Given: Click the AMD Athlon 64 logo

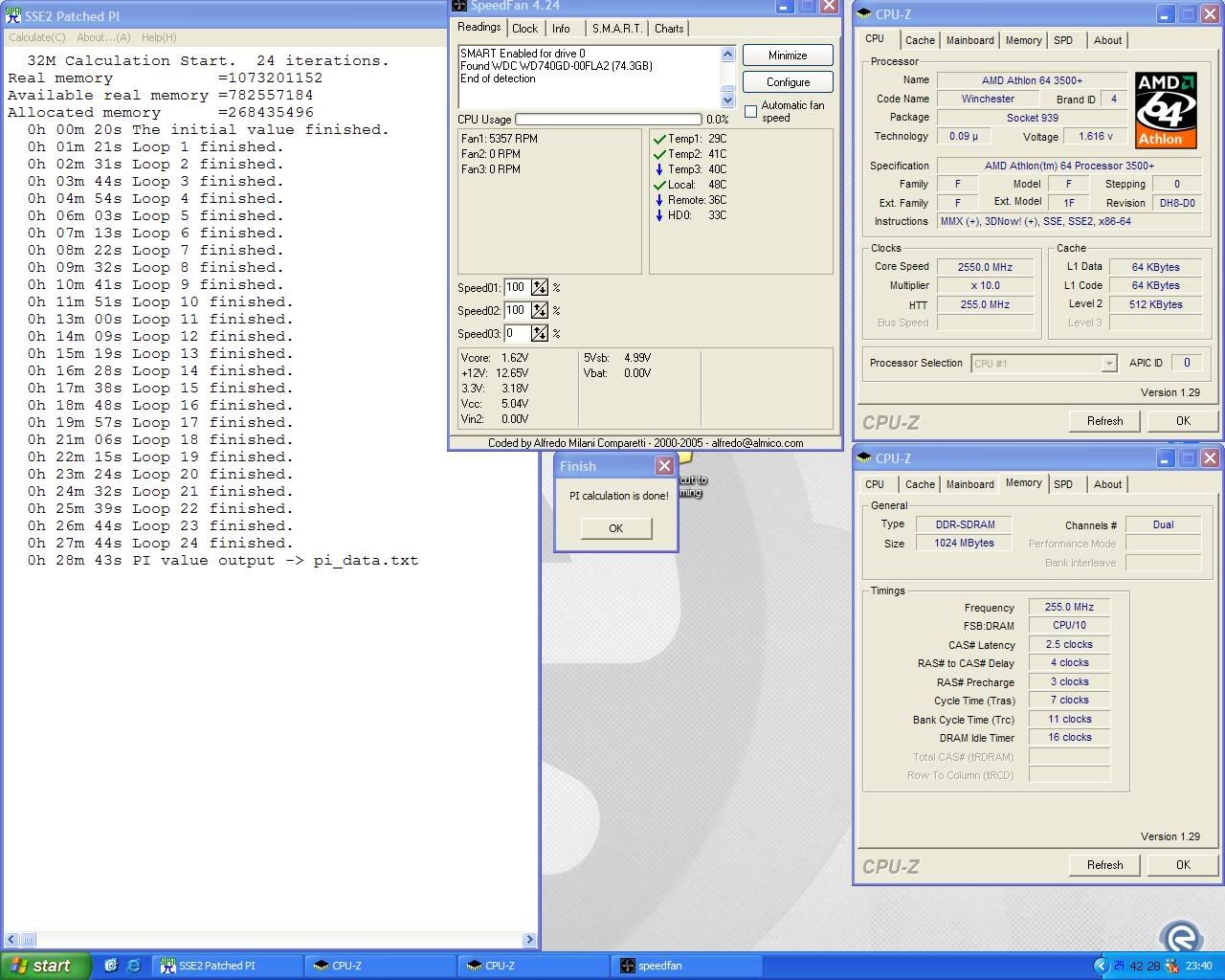Looking at the screenshot, I should click(1166, 109).
